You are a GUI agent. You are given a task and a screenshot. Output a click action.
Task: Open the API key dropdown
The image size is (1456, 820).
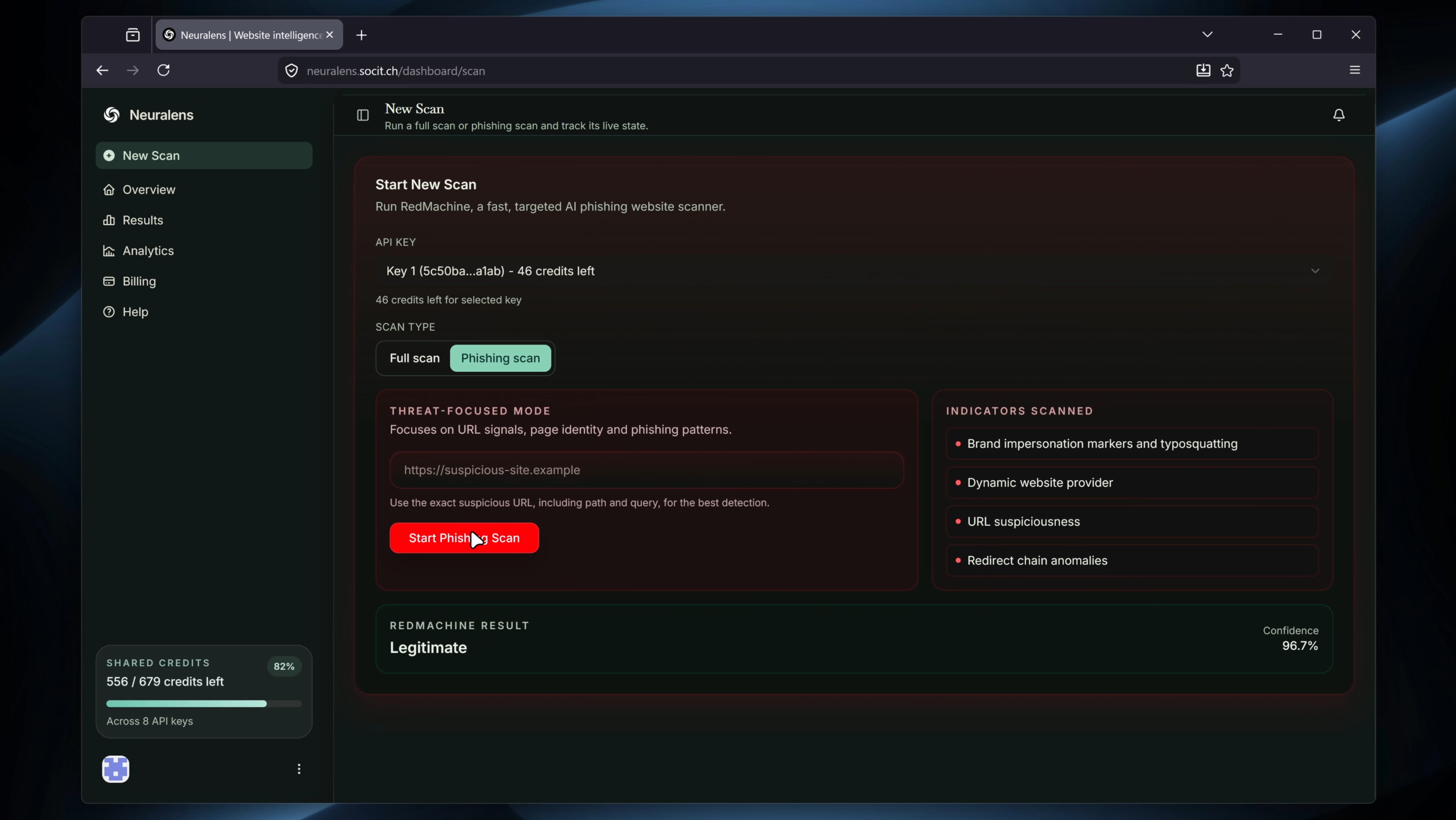click(853, 271)
